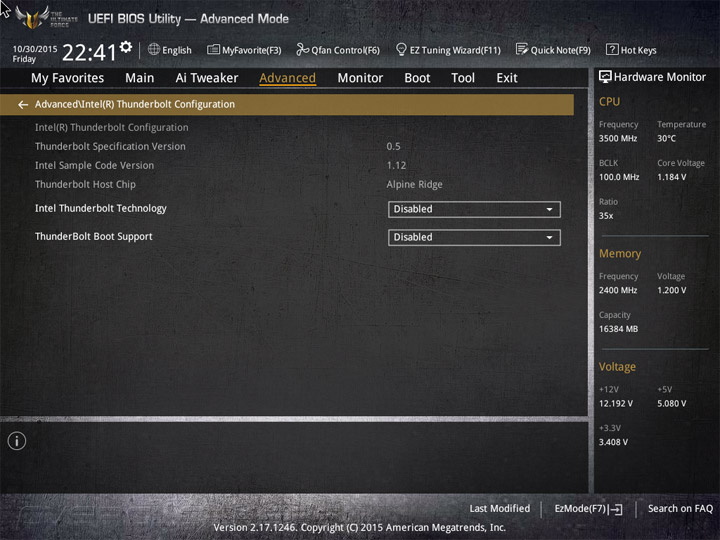Click Memory Frequency 2400 MHz value
The height and width of the screenshot is (540, 720).
[618, 290]
